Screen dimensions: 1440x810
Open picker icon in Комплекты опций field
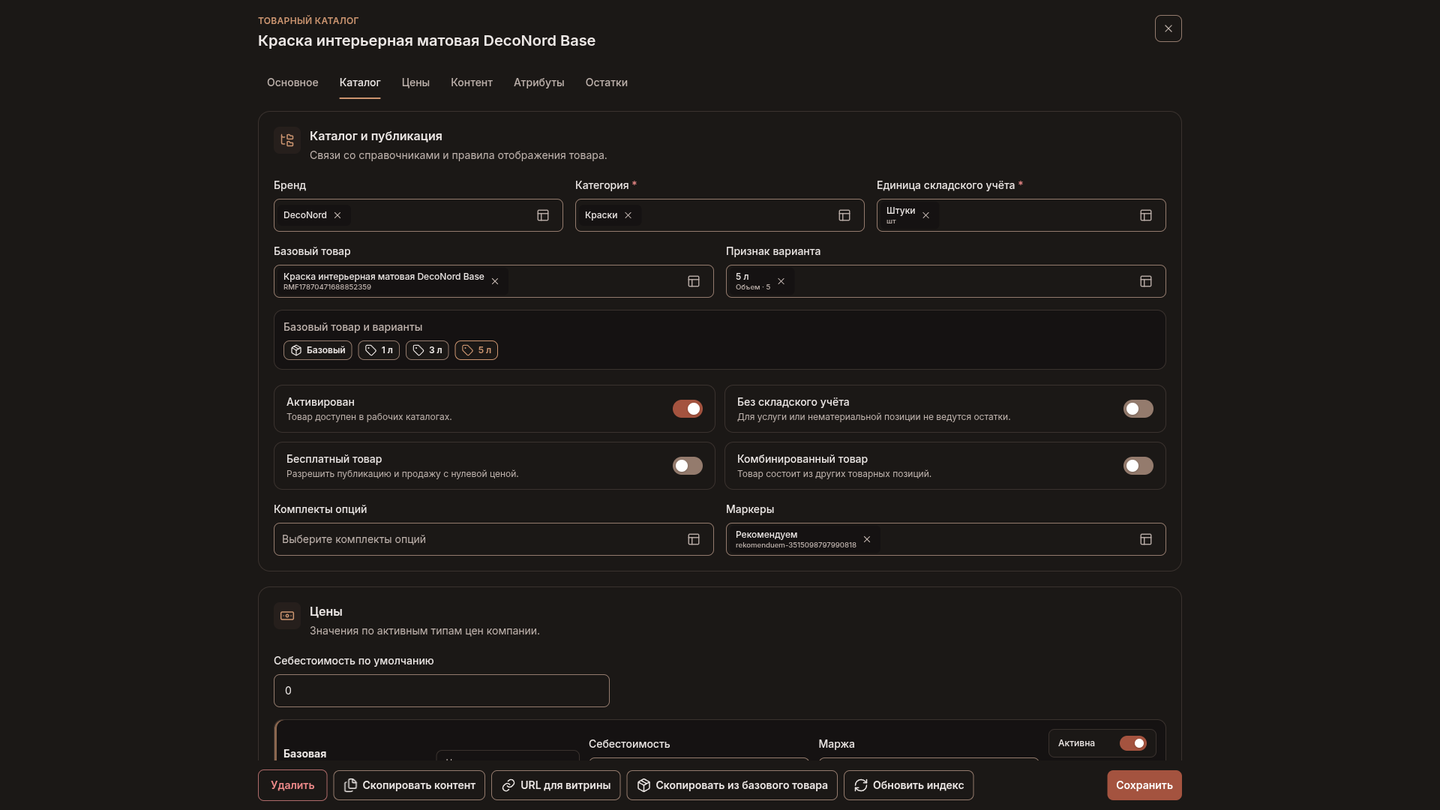coord(693,539)
